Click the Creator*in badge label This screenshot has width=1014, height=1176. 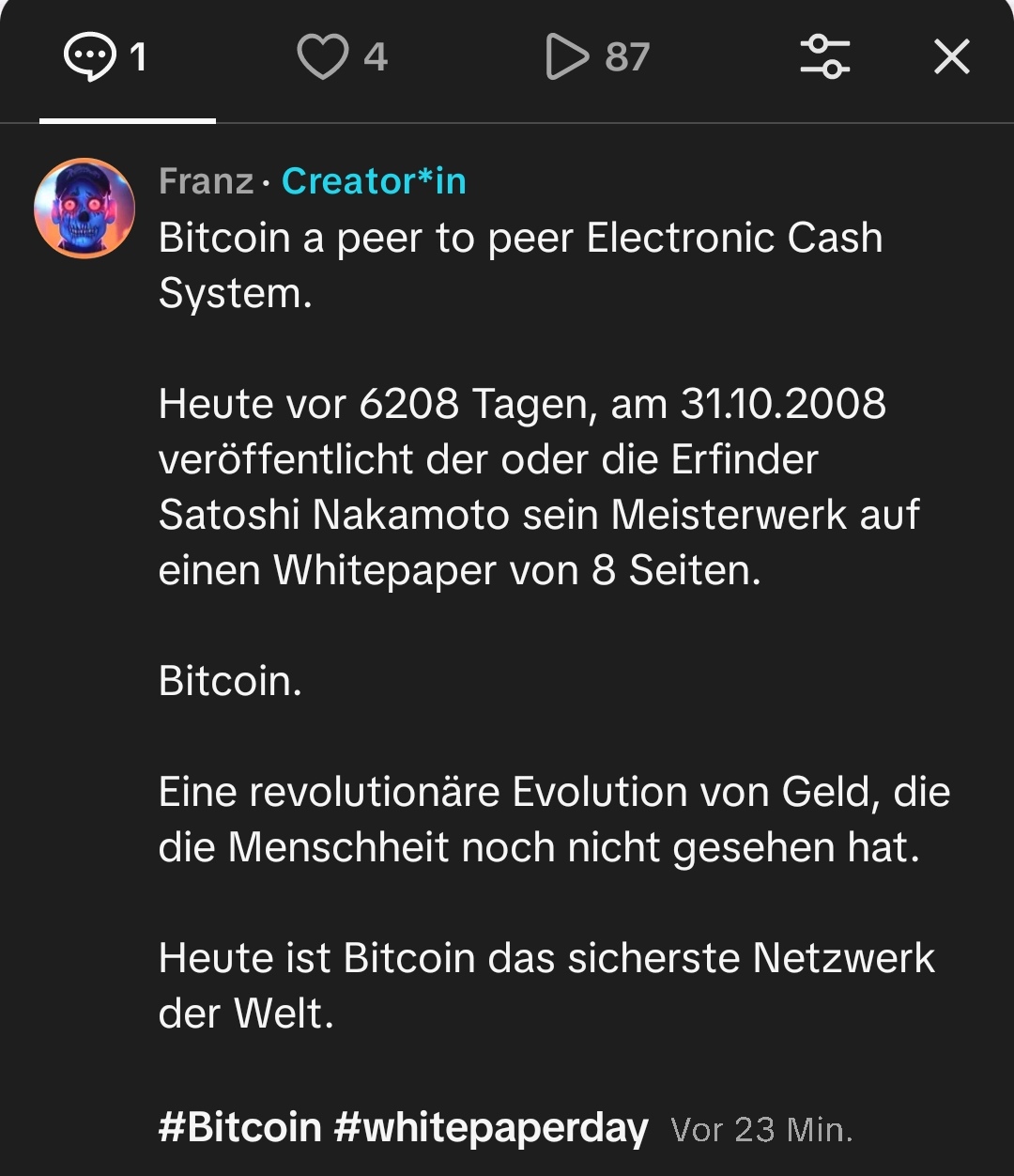(x=374, y=181)
